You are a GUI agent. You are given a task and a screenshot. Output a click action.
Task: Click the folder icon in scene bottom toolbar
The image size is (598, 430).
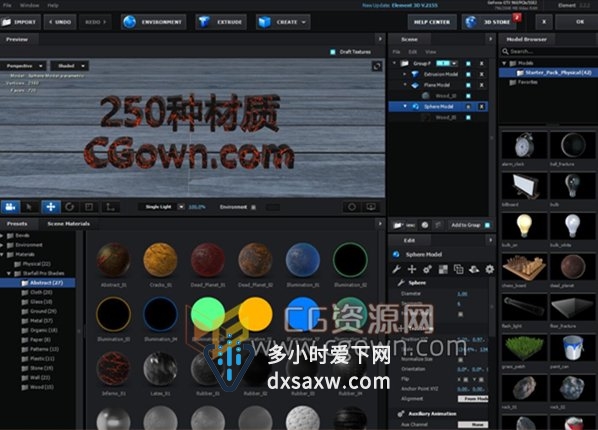tap(398, 225)
